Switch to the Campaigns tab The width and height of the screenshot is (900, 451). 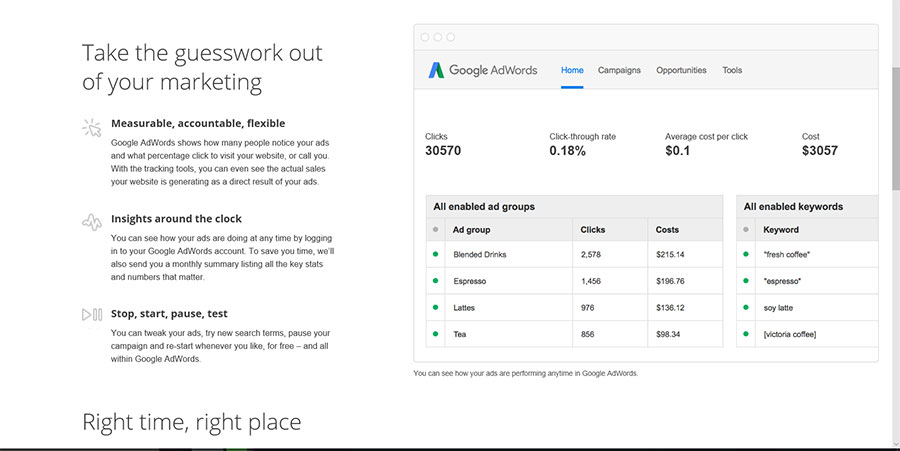pos(619,70)
